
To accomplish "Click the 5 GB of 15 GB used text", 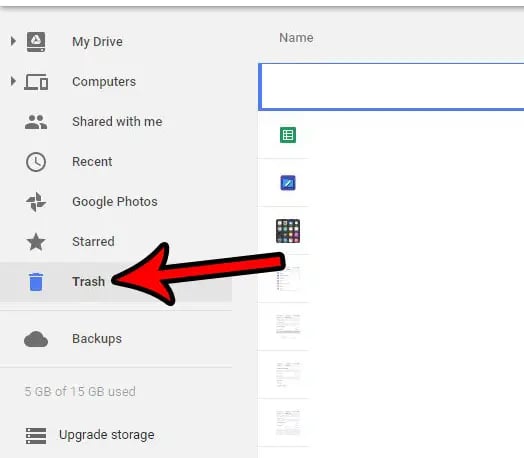I will tap(80, 392).
